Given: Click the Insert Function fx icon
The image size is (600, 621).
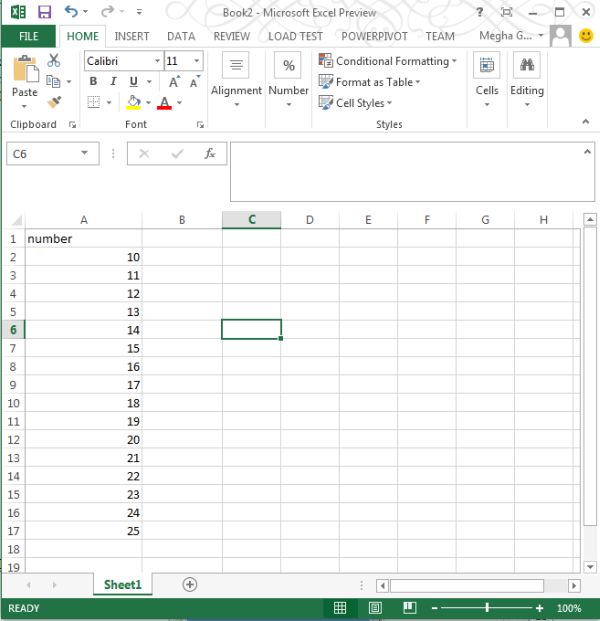Looking at the screenshot, I should point(210,153).
